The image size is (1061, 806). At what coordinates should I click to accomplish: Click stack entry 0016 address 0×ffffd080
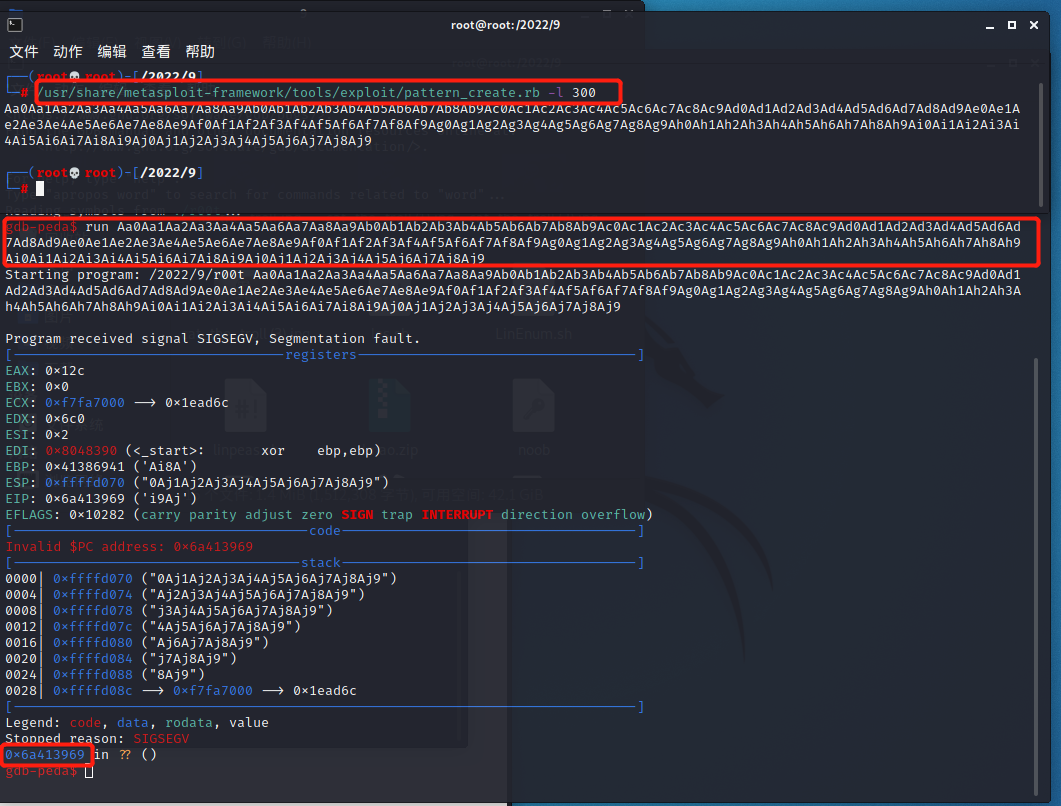[93, 643]
